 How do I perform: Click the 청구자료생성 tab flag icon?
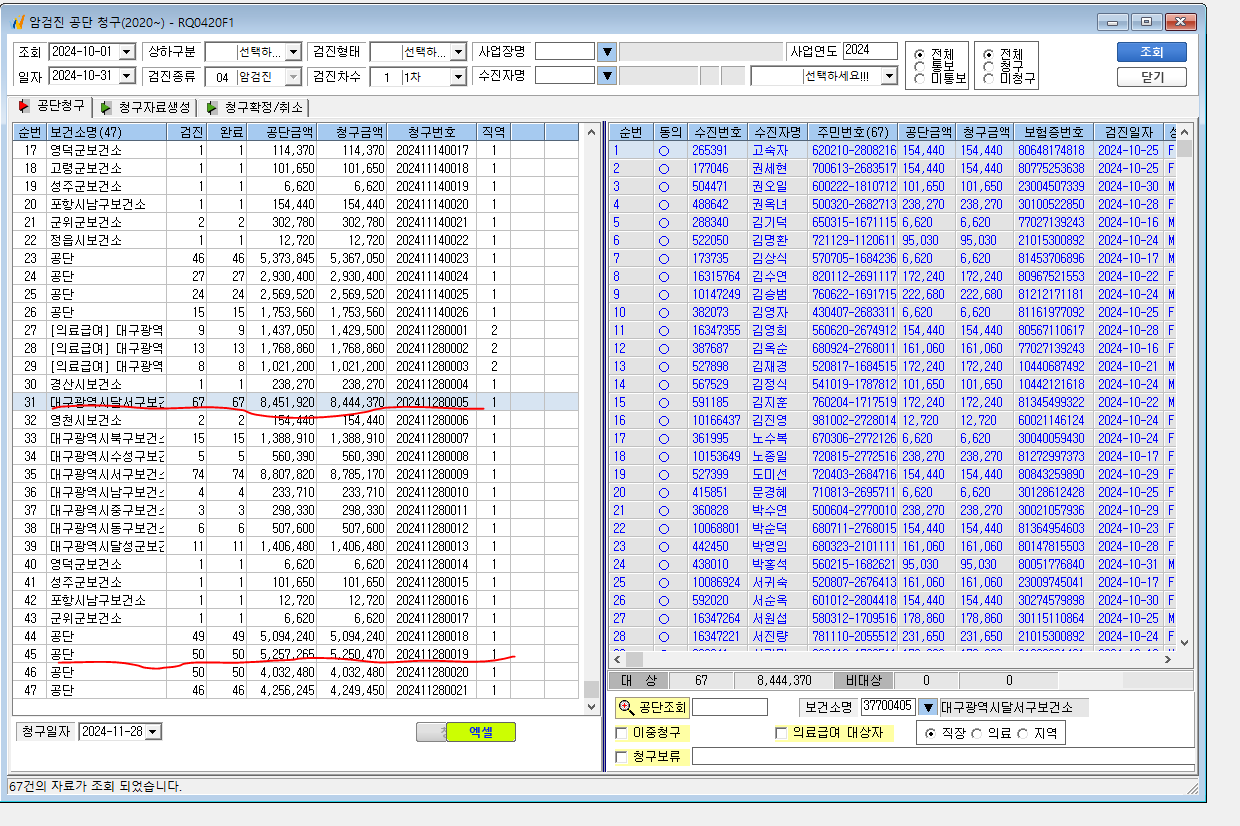click(106, 107)
